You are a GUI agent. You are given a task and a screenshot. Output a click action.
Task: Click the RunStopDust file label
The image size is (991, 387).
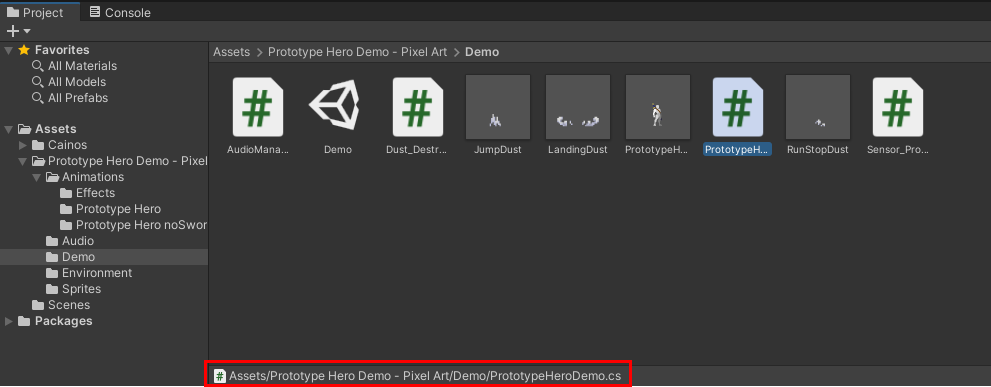tap(818, 150)
